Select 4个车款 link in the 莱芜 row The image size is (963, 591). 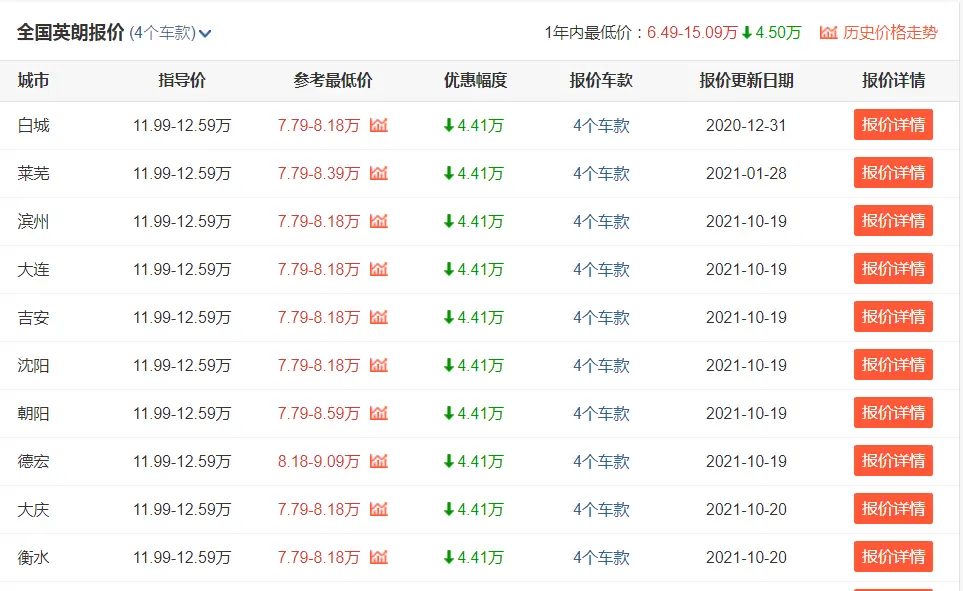click(x=601, y=173)
